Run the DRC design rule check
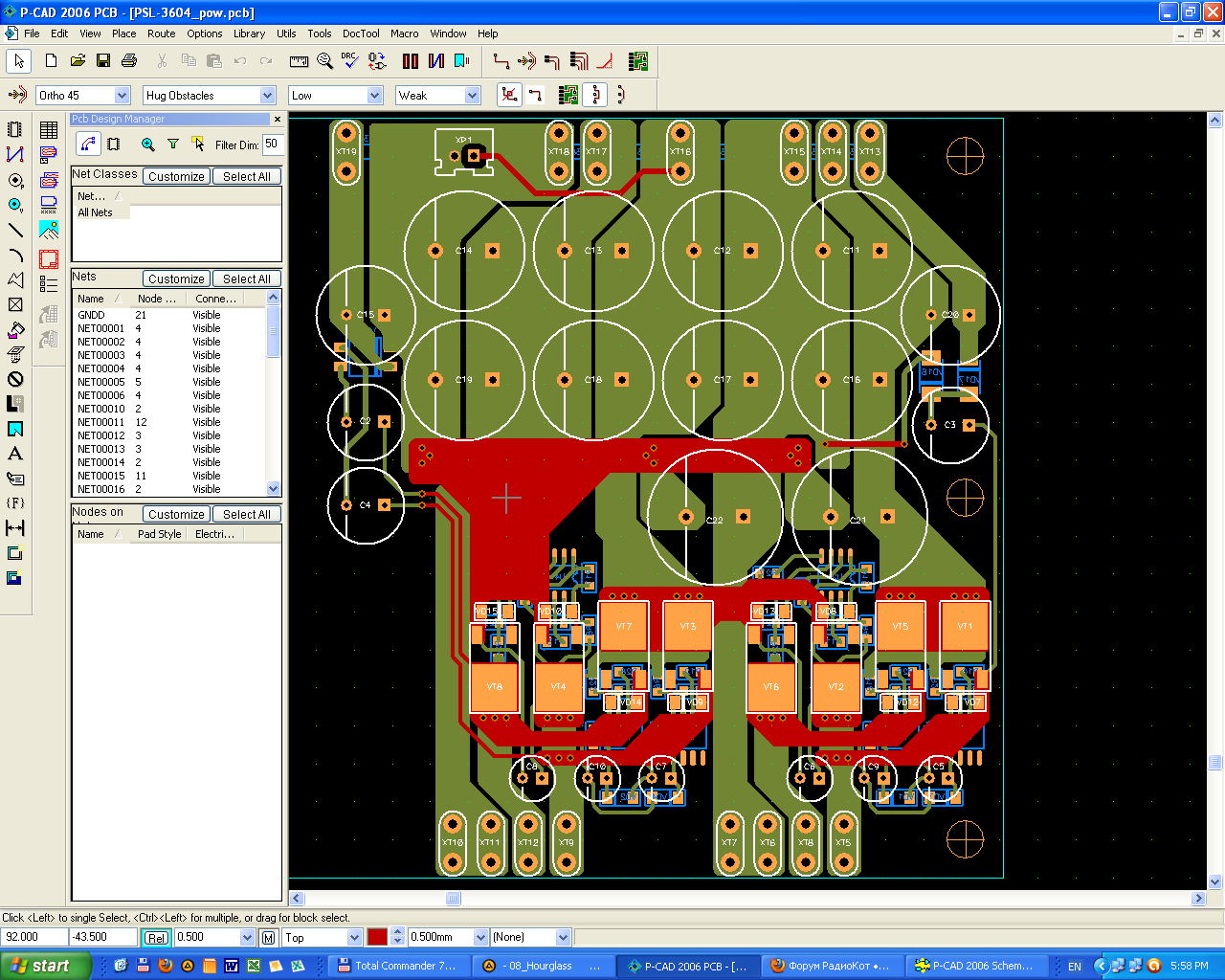1225x980 pixels. point(350,61)
